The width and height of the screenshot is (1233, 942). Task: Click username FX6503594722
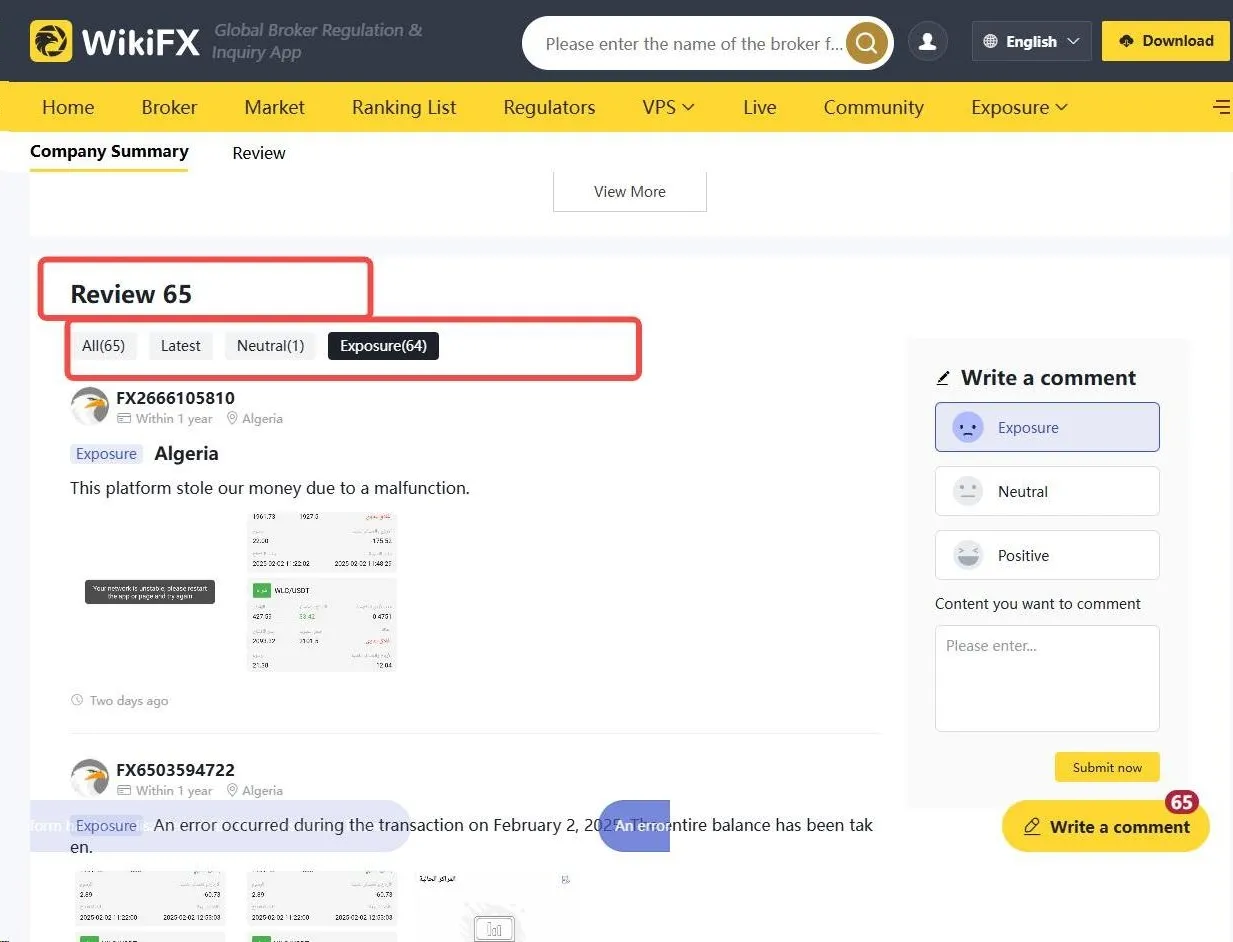pos(176,770)
